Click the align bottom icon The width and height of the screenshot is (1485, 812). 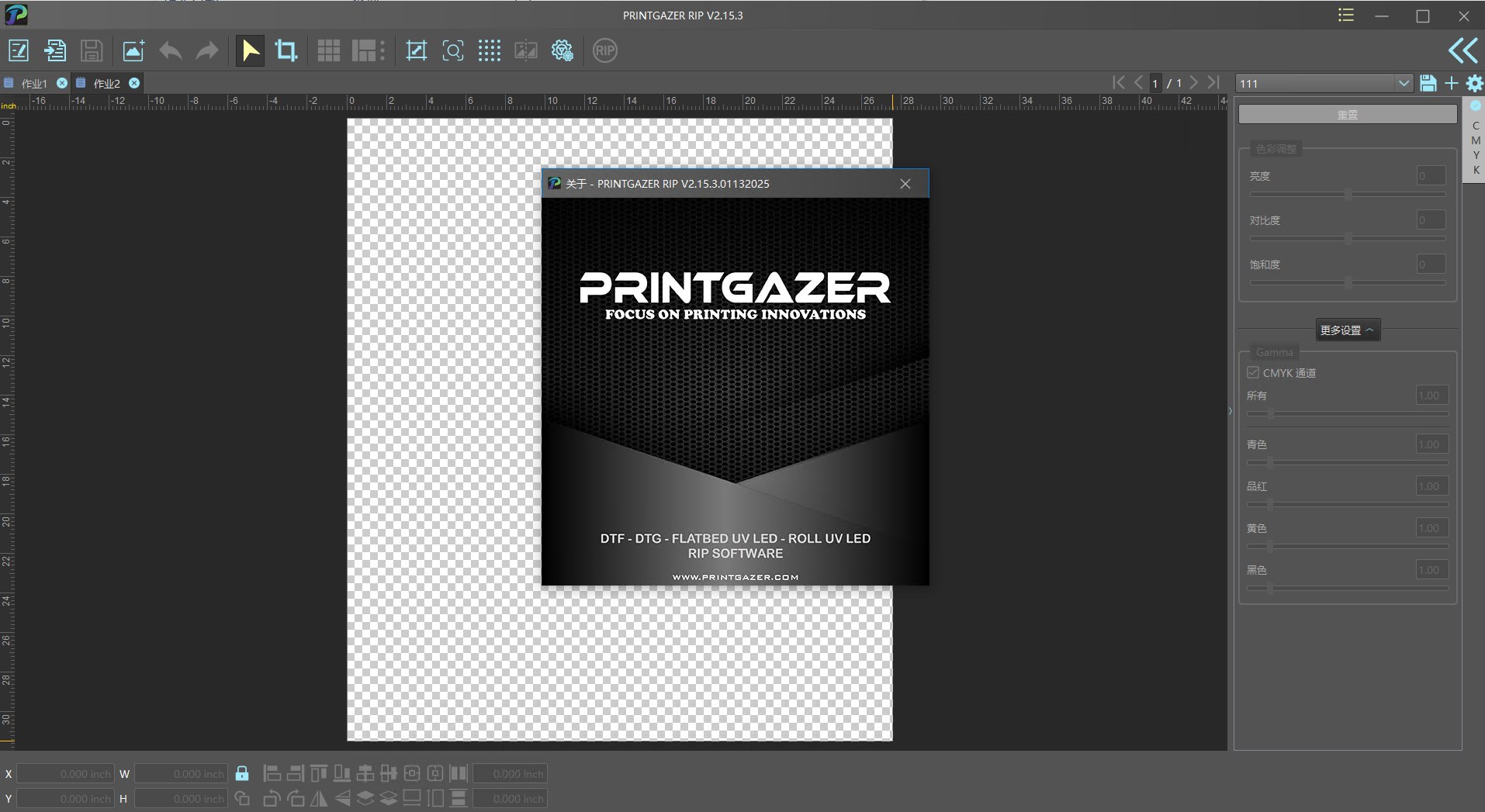[x=342, y=773]
